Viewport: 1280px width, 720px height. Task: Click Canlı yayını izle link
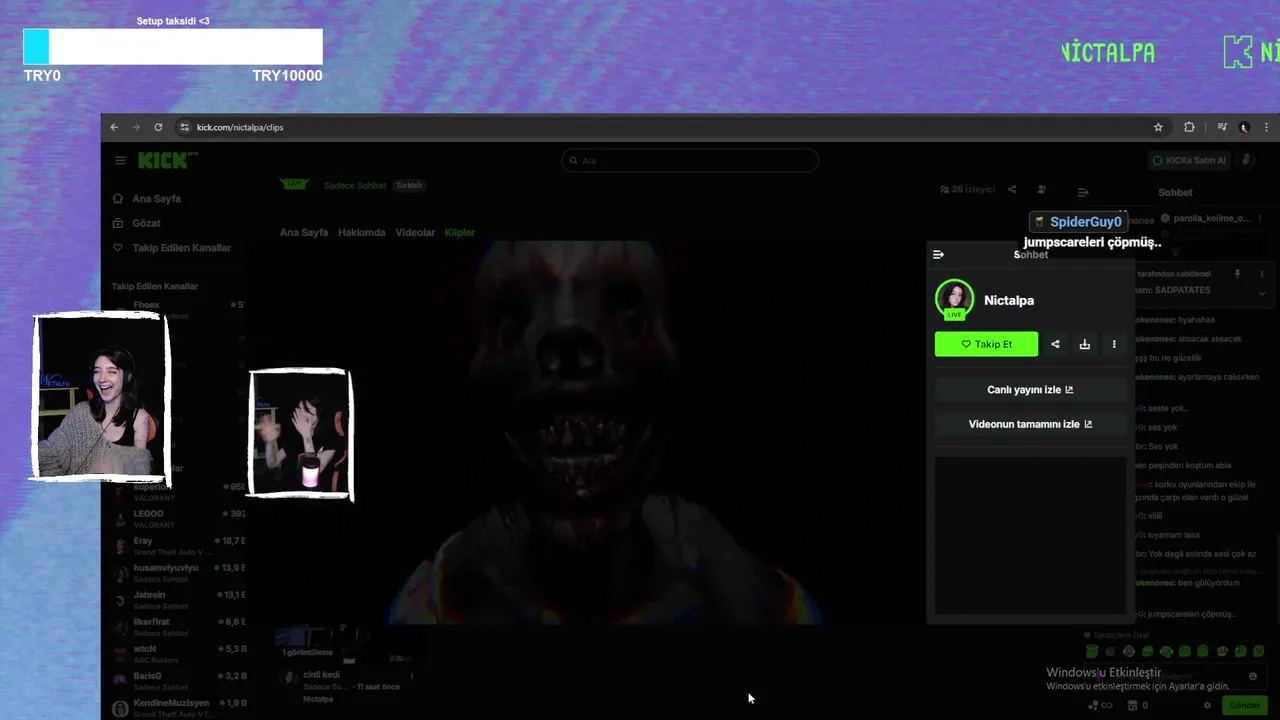(1030, 390)
